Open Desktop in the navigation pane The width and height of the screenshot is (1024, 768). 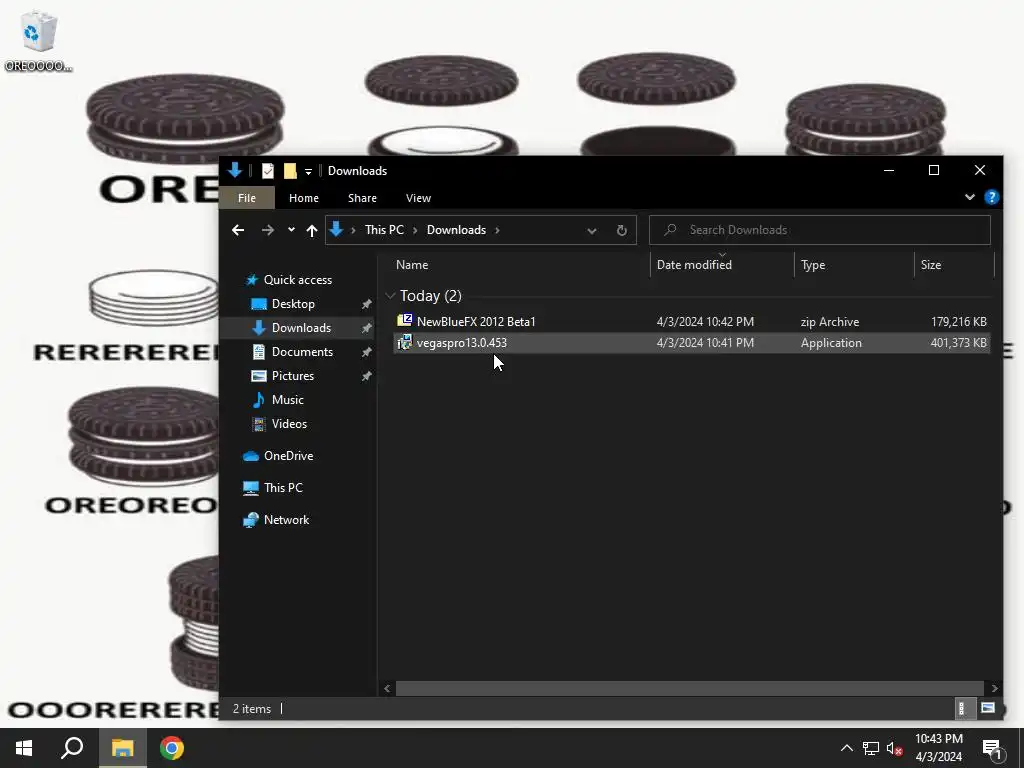[x=293, y=304]
